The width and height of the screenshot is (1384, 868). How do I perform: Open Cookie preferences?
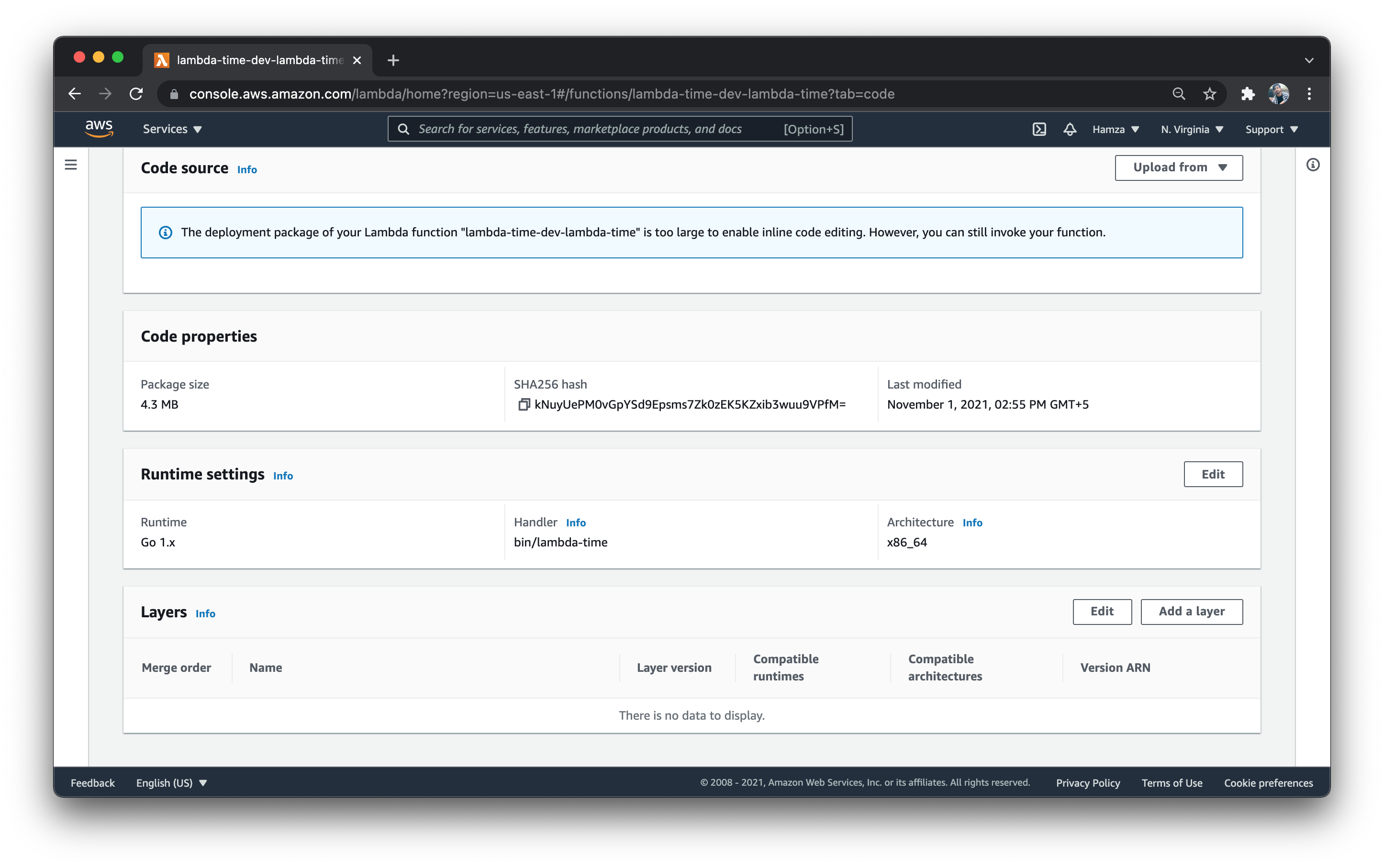tap(1268, 783)
